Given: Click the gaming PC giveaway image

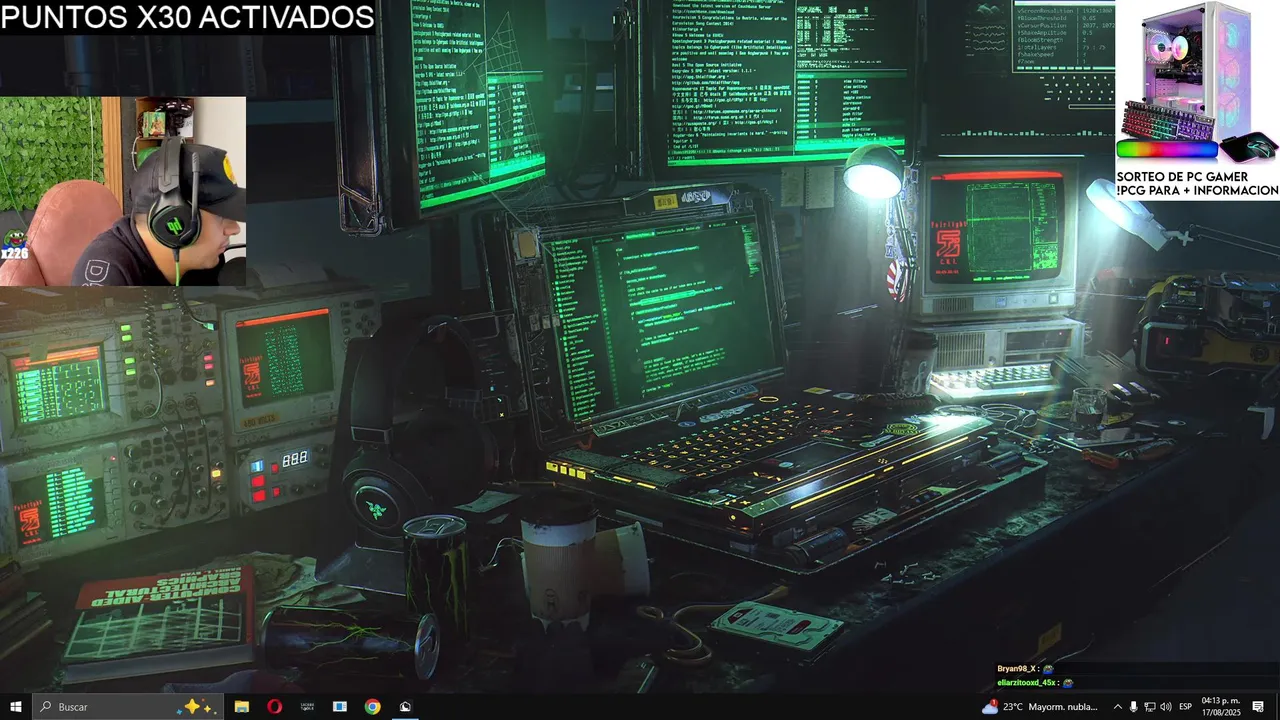Looking at the screenshot, I should [x=1197, y=82].
